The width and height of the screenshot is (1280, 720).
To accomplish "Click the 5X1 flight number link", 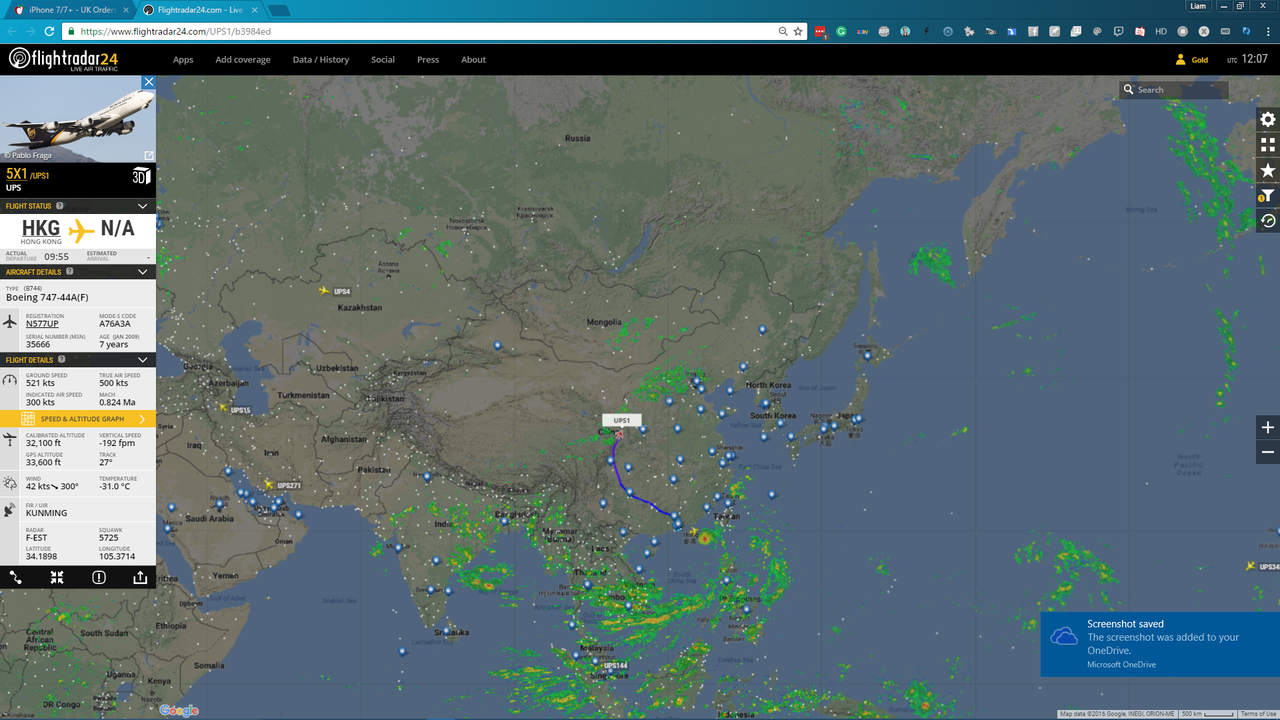I will click(17, 175).
